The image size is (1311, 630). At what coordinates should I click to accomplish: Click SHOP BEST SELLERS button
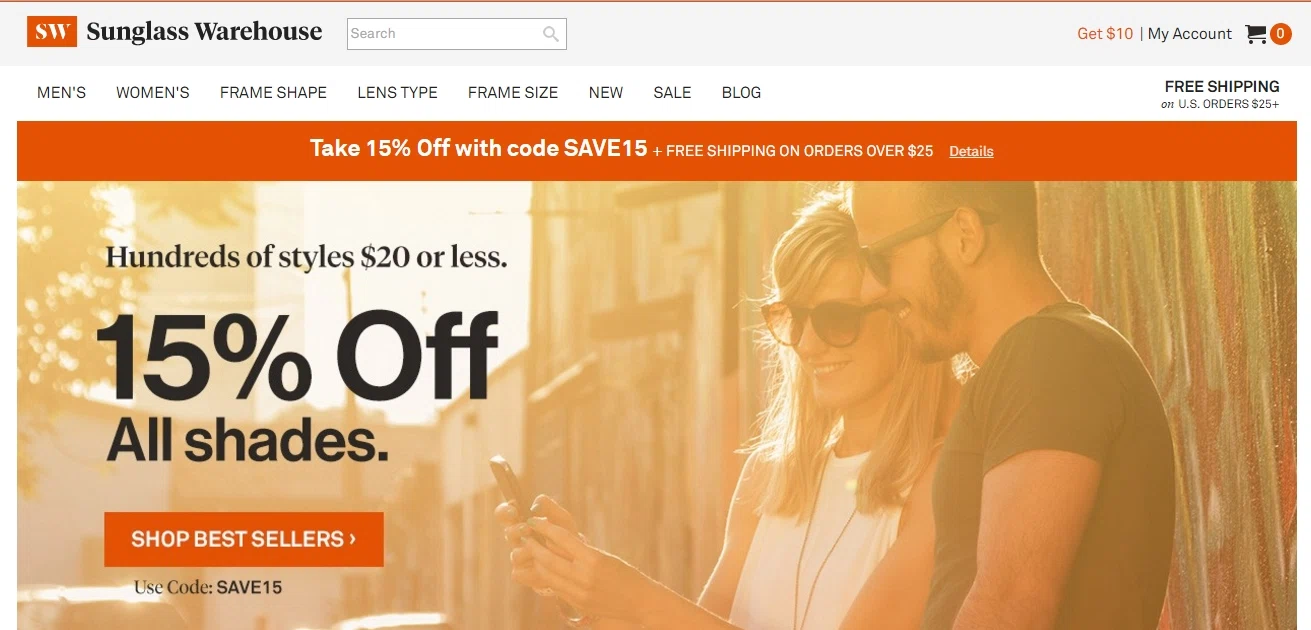point(244,539)
